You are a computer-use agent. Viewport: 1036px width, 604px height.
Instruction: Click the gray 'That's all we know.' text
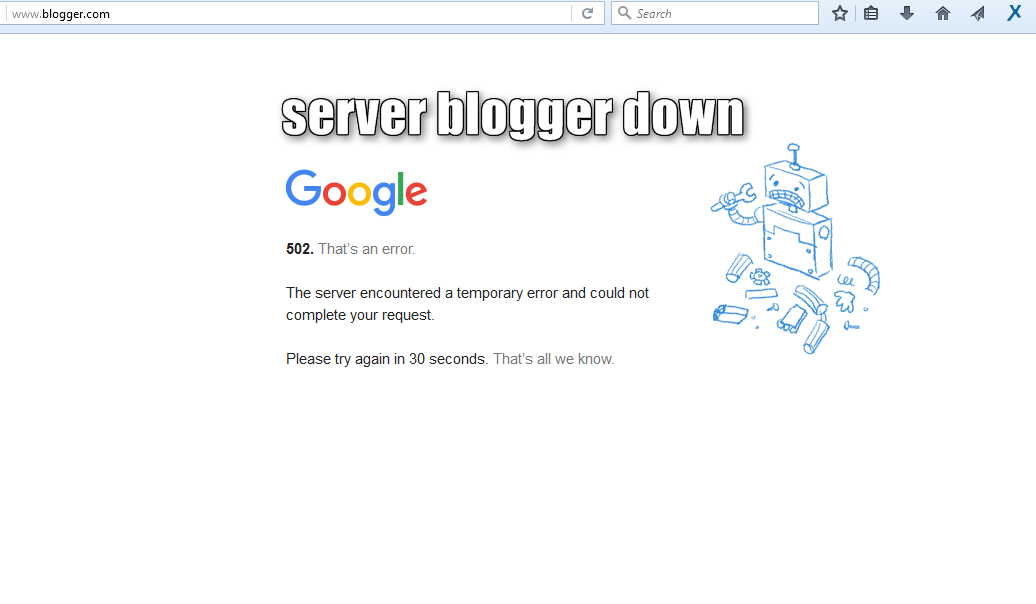[x=554, y=359]
